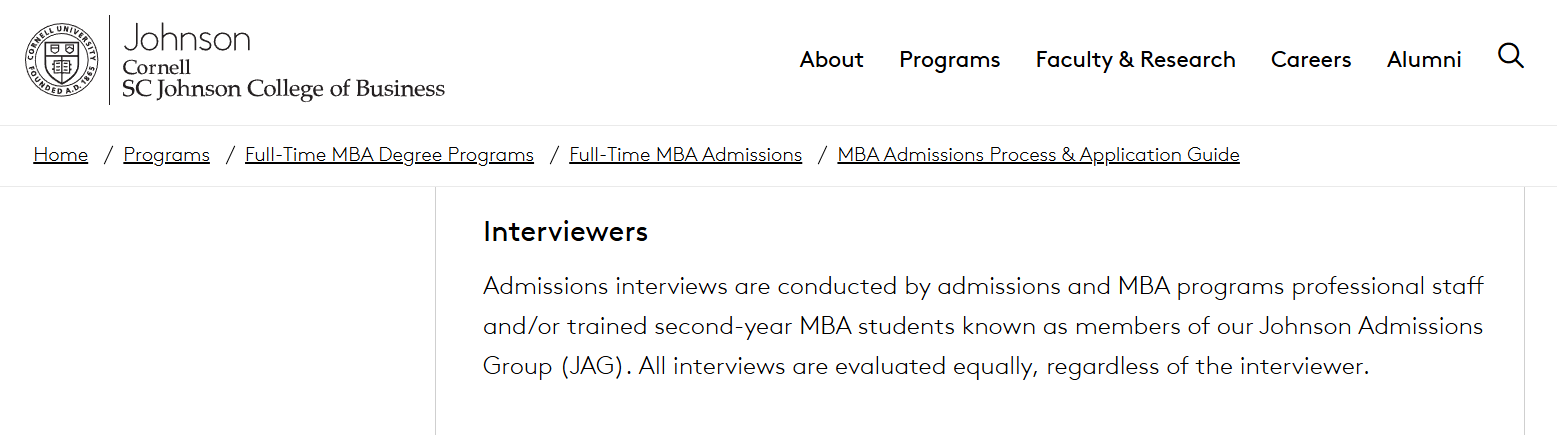Viewport: 1557px width, 435px height.
Task: Open the Programs menu in top navigation
Action: (x=949, y=60)
